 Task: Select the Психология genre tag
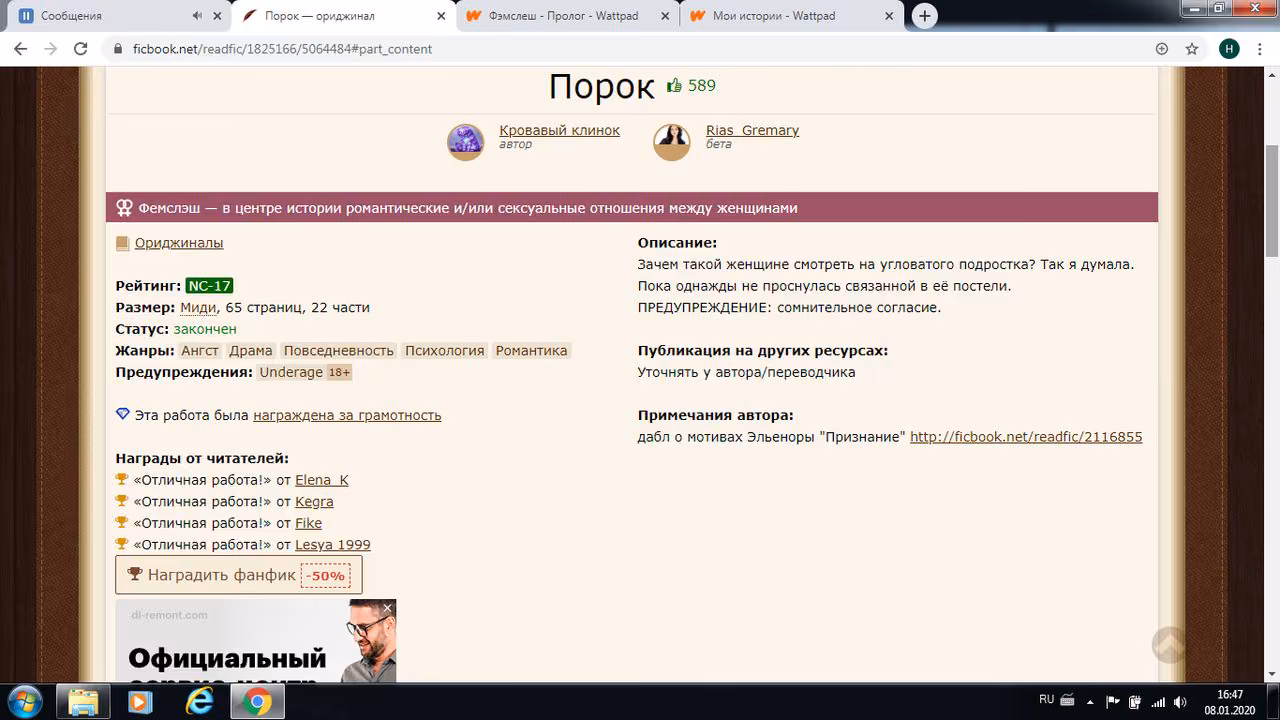pyautogui.click(x=445, y=350)
